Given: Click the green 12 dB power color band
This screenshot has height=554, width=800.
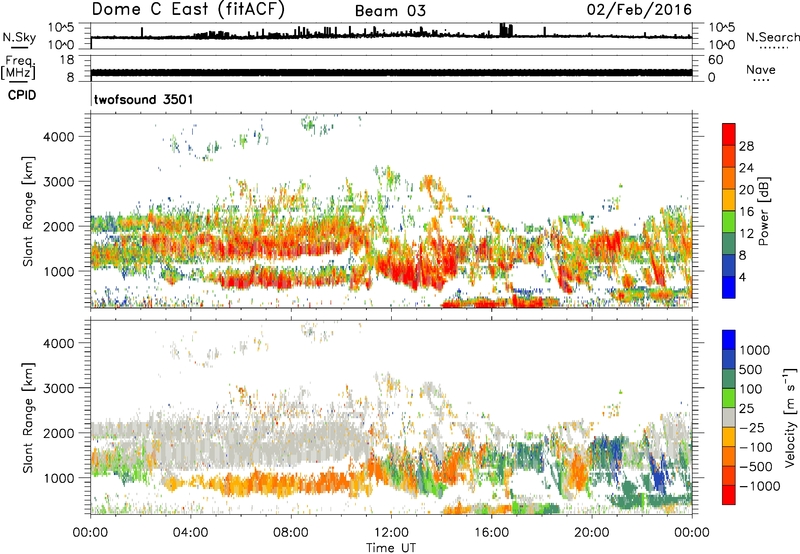Looking at the screenshot, I should (x=729, y=222).
